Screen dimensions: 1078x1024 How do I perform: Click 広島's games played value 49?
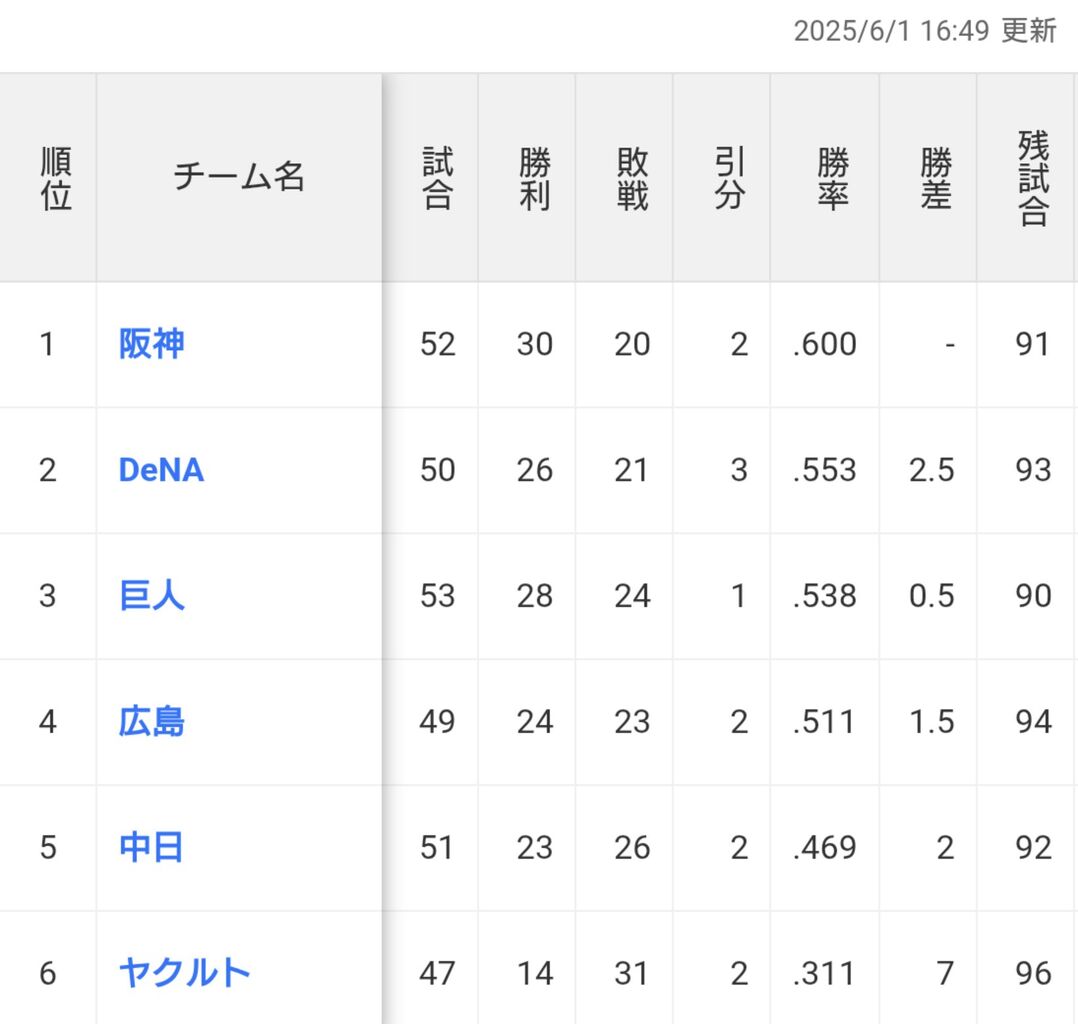(x=437, y=721)
